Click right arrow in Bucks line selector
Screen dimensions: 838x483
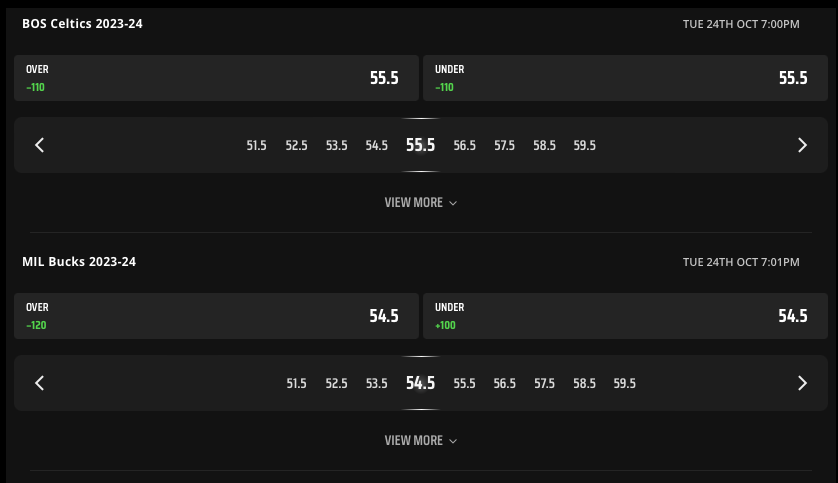[x=802, y=383]
